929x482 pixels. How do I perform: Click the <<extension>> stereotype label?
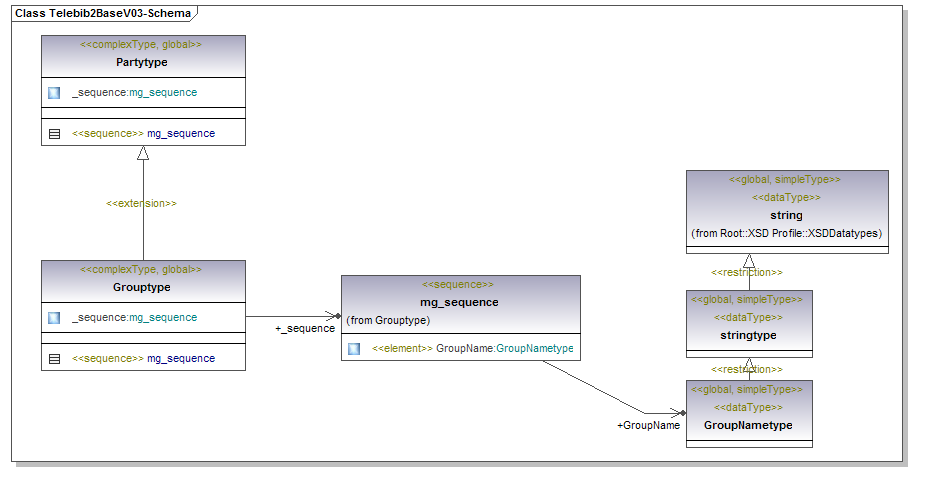coord(141,204)
